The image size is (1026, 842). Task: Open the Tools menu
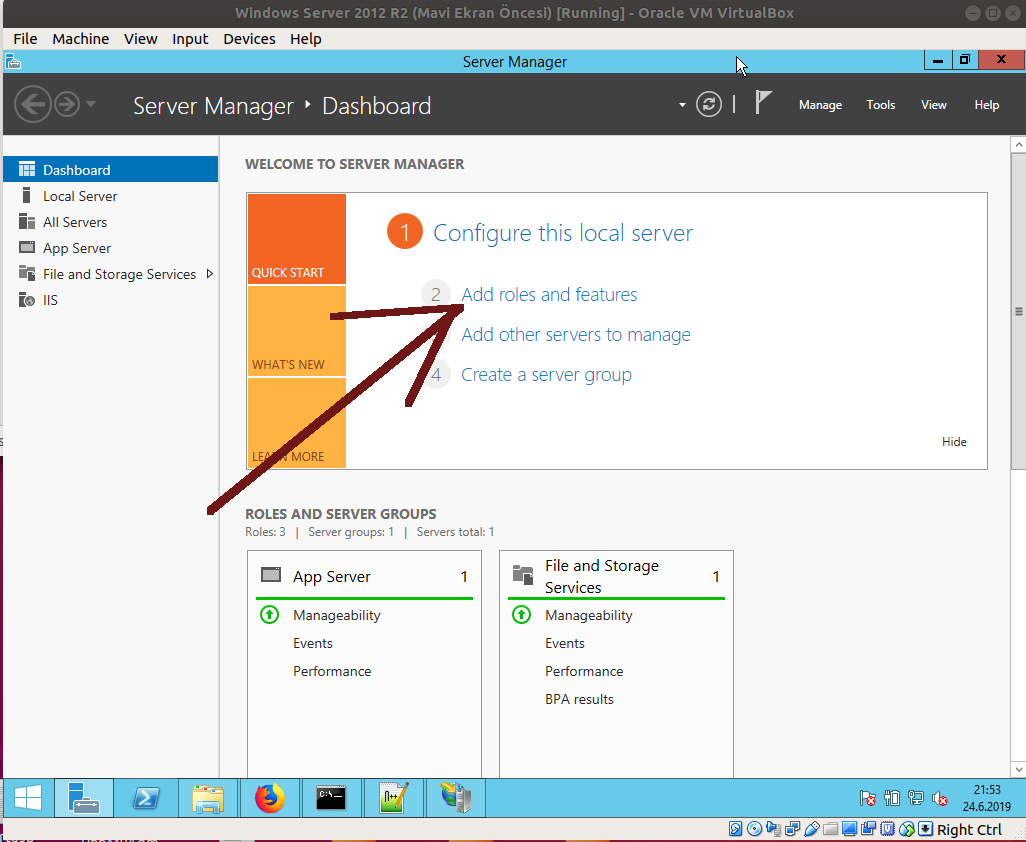[880, 105]
